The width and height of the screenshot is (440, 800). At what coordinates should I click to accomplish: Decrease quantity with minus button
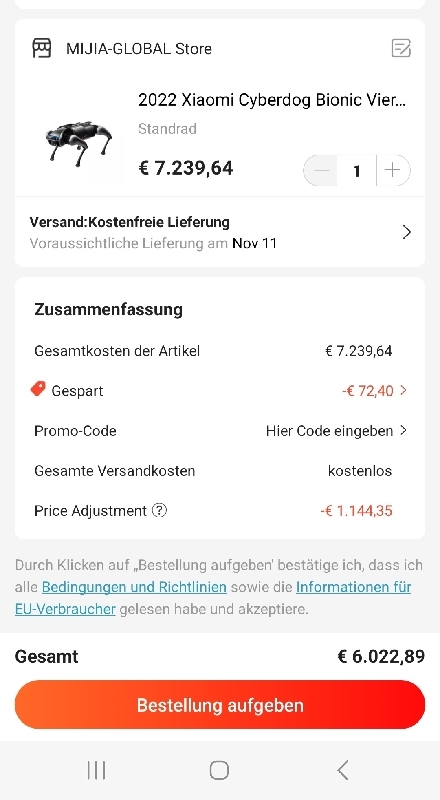pyautogui.click(x=321, y=170)
